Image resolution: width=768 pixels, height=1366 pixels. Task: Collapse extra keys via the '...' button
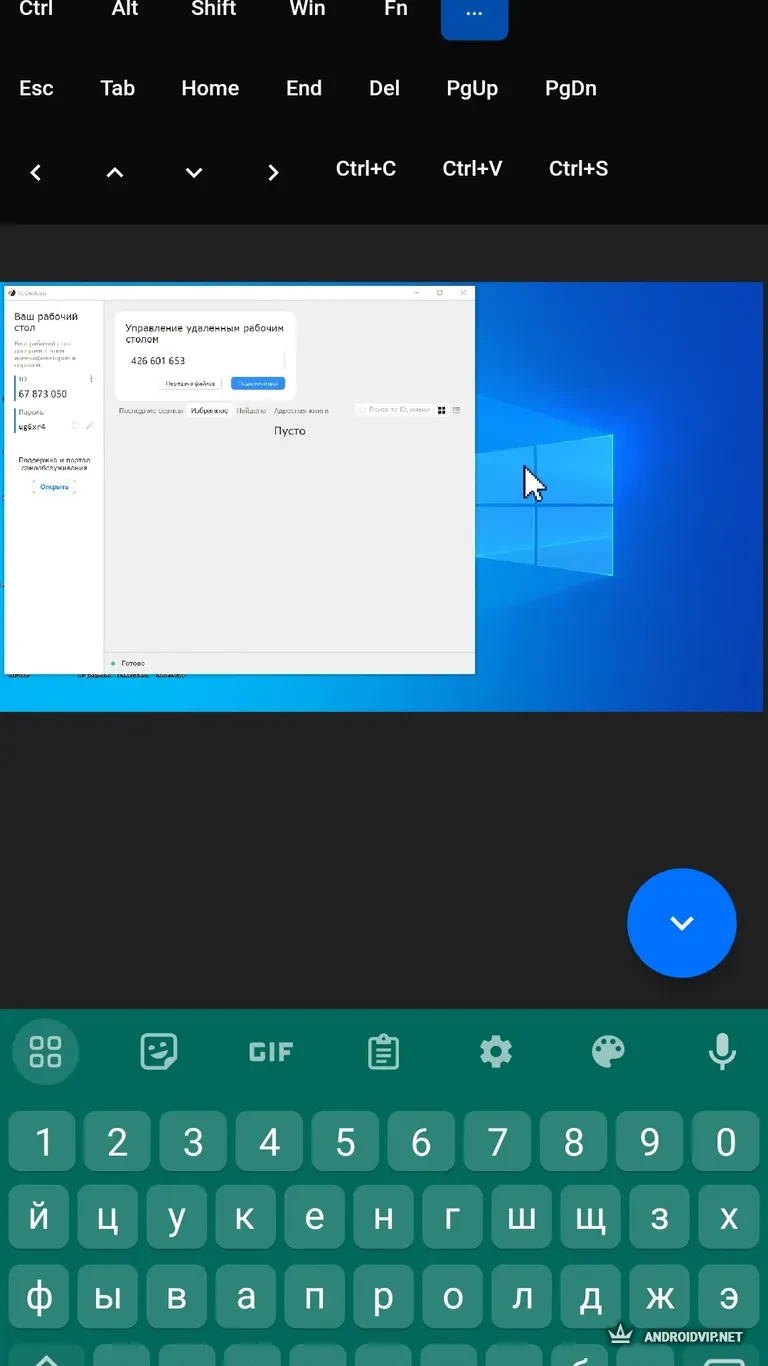tap(474, 14)
